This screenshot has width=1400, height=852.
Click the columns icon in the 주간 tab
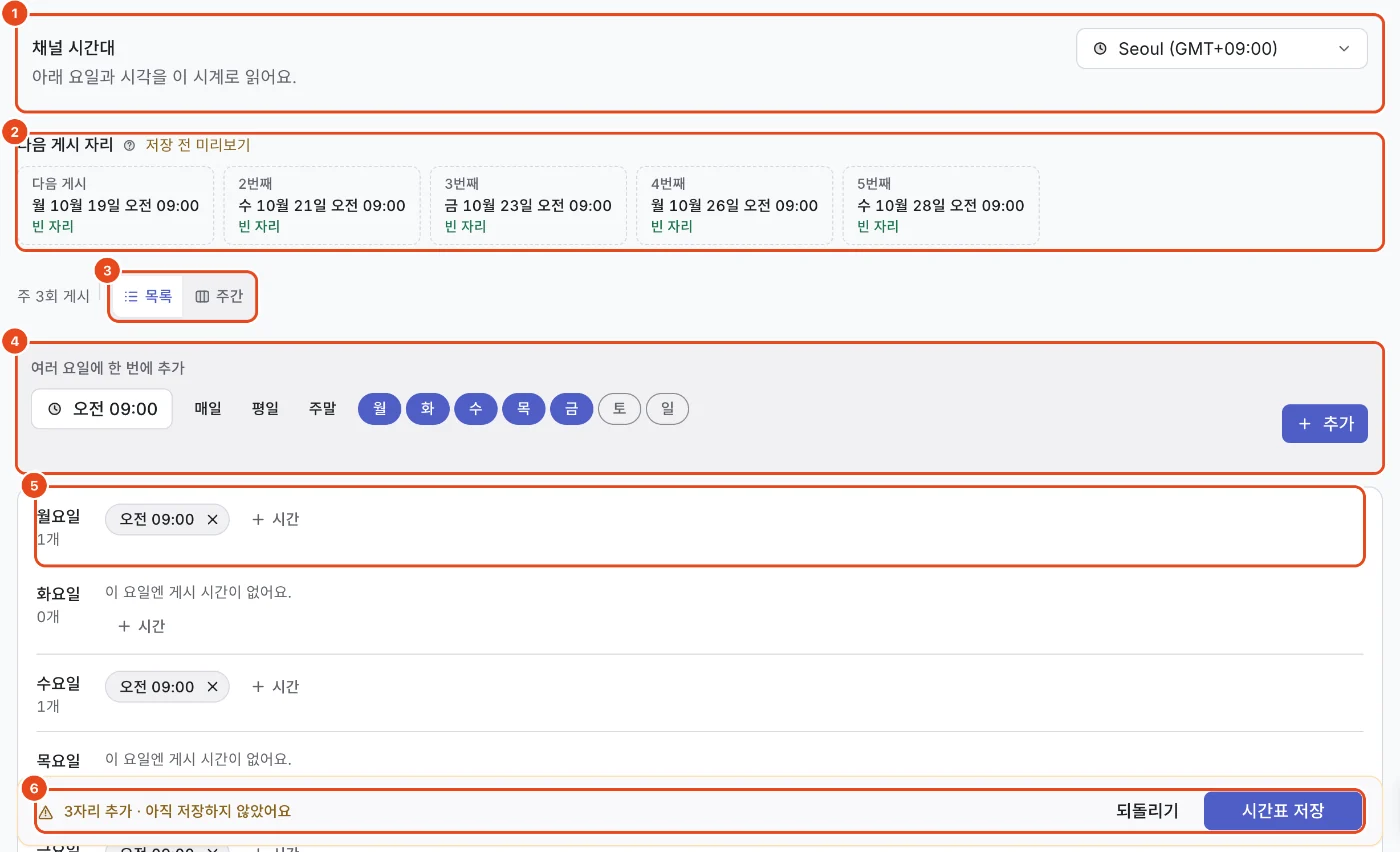coord(202,296)
